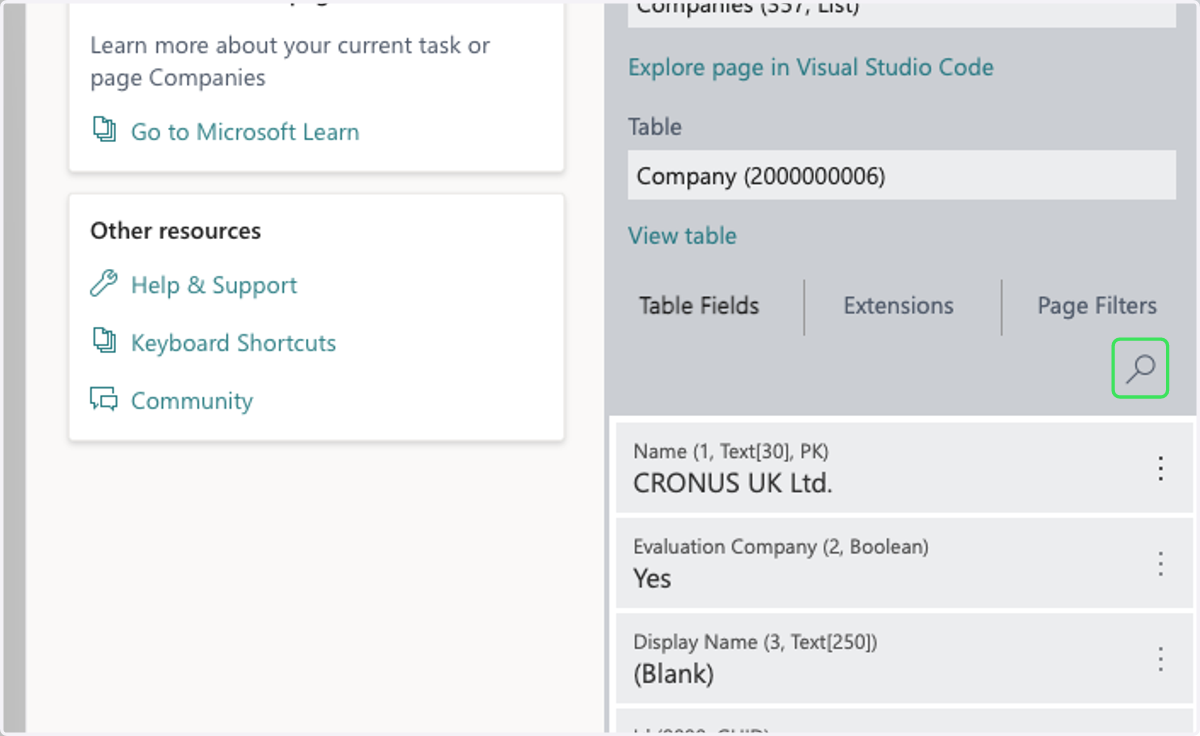This screenshot has width=1200, height=736.
Task: Open the three-dot menu for Display Name
Action: pyautogui.click(x=1160, y=658)
